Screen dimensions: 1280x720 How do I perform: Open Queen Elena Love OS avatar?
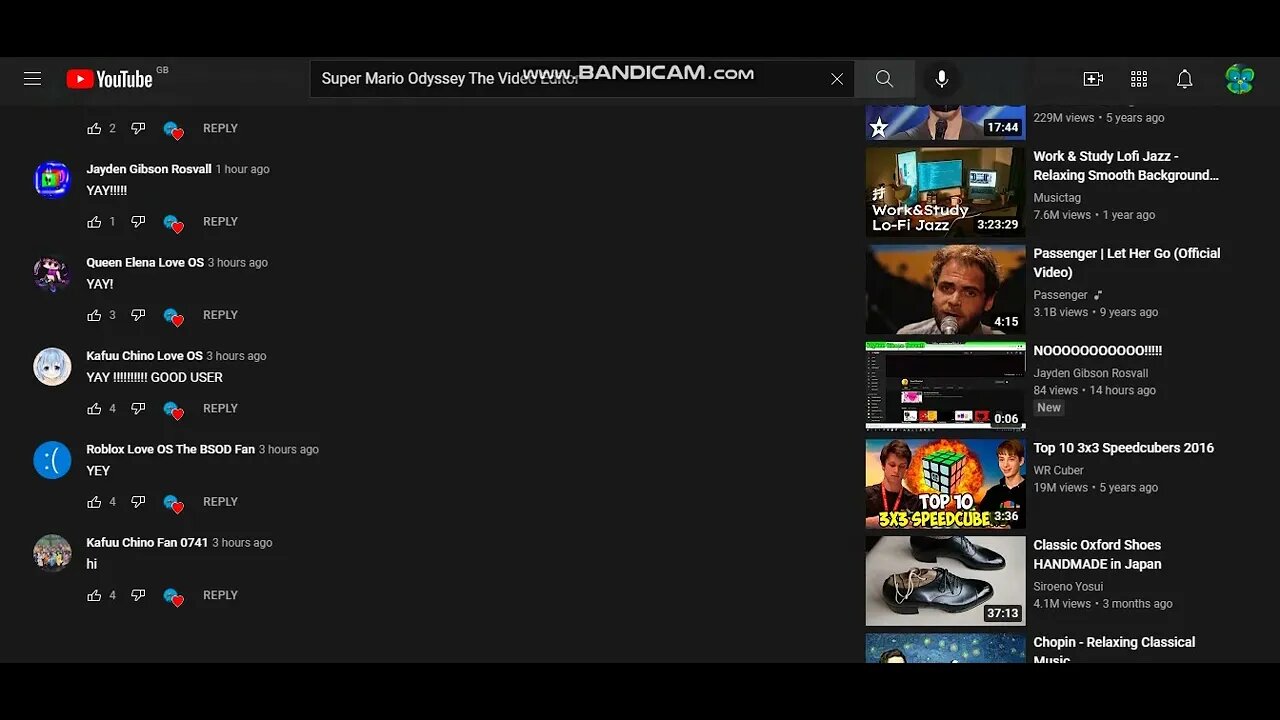[52, 273]
